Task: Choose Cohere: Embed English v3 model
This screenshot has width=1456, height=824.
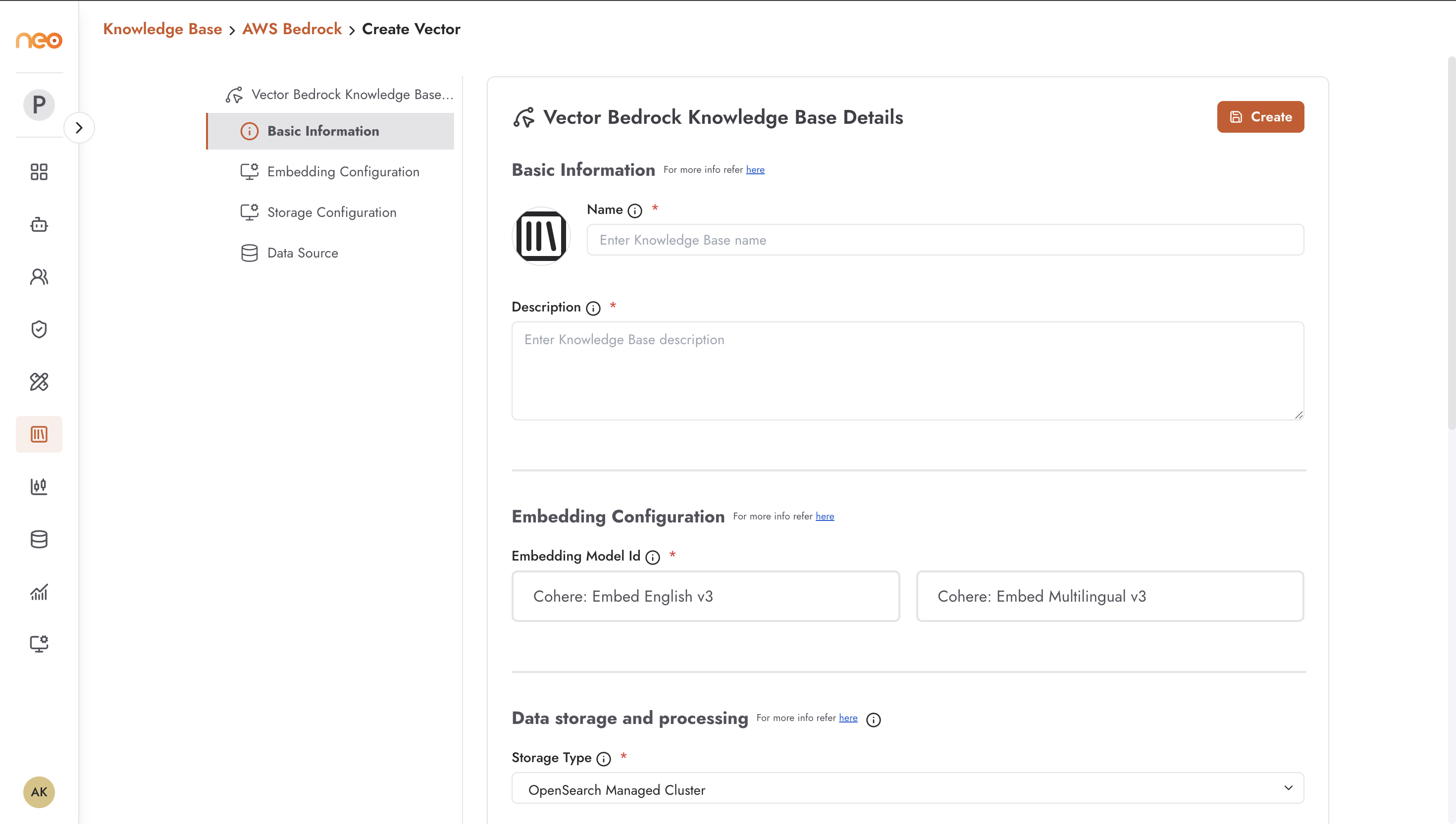Action: (706, 596)
